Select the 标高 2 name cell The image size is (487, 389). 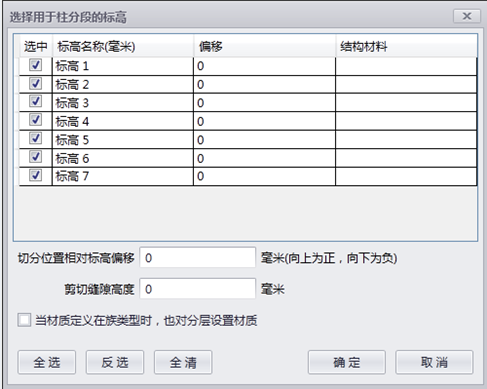(123, 84)
